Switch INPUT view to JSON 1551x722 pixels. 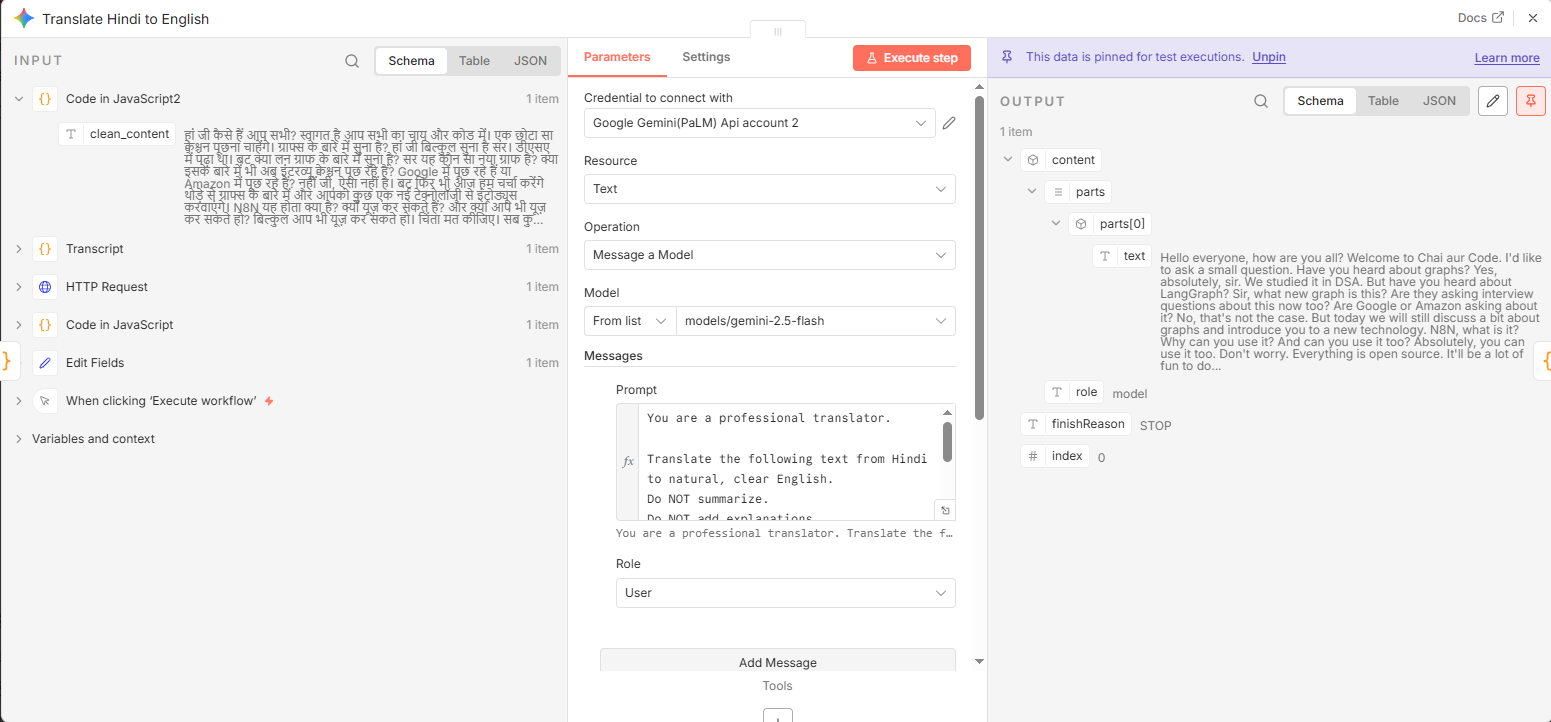(530, 61)
